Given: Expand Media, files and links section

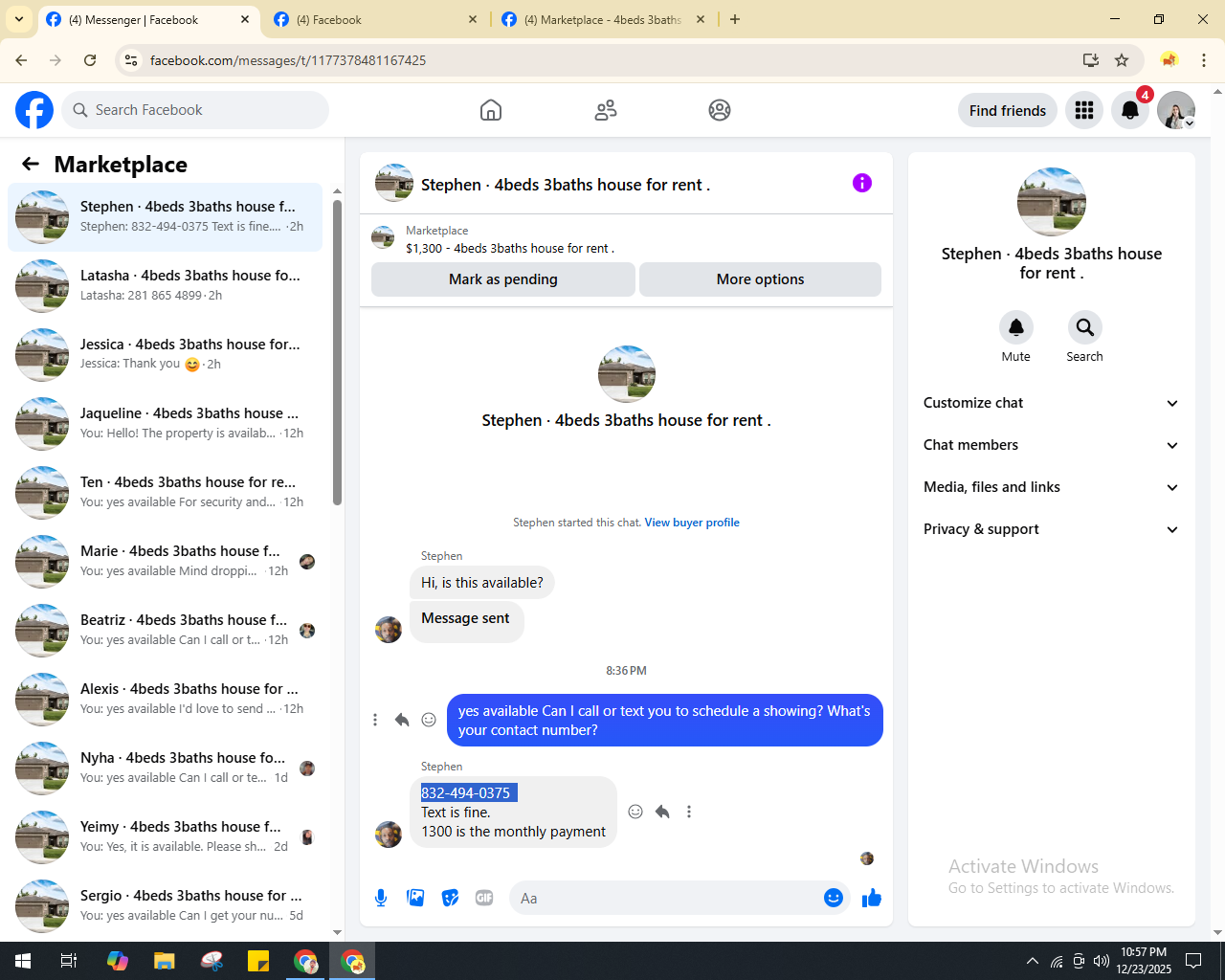Looking at the screenshot, I should 1051,487.
